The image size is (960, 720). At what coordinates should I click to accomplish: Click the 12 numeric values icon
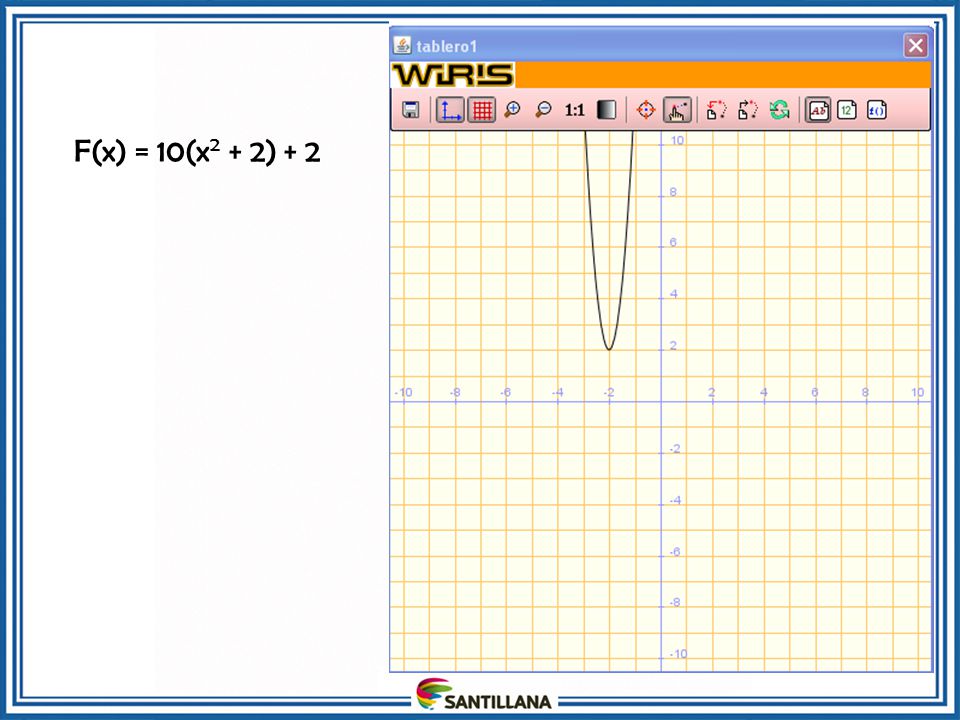tap(847, 110)
